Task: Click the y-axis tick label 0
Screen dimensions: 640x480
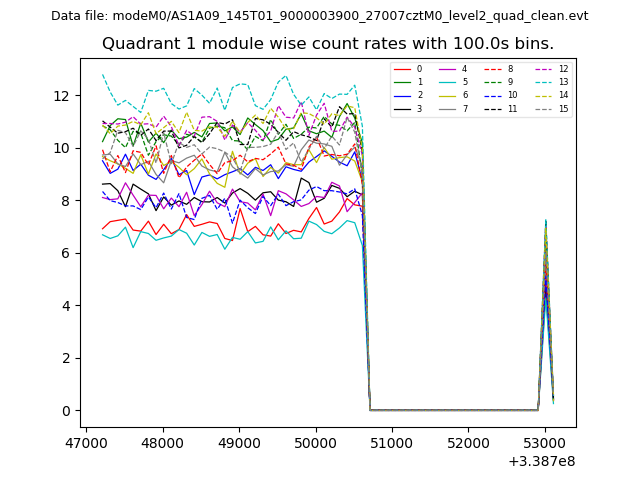Action: coord(64,411)
